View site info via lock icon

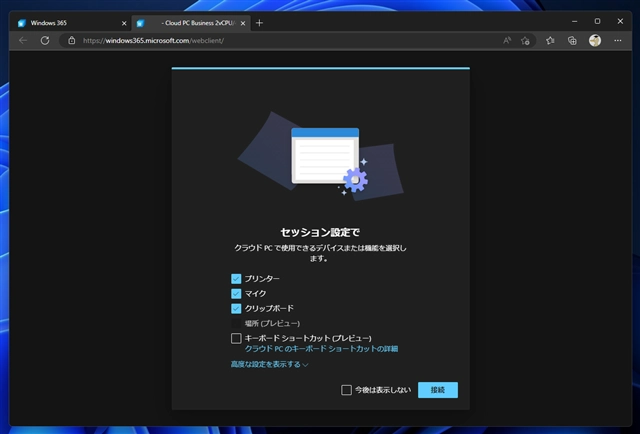71,40
